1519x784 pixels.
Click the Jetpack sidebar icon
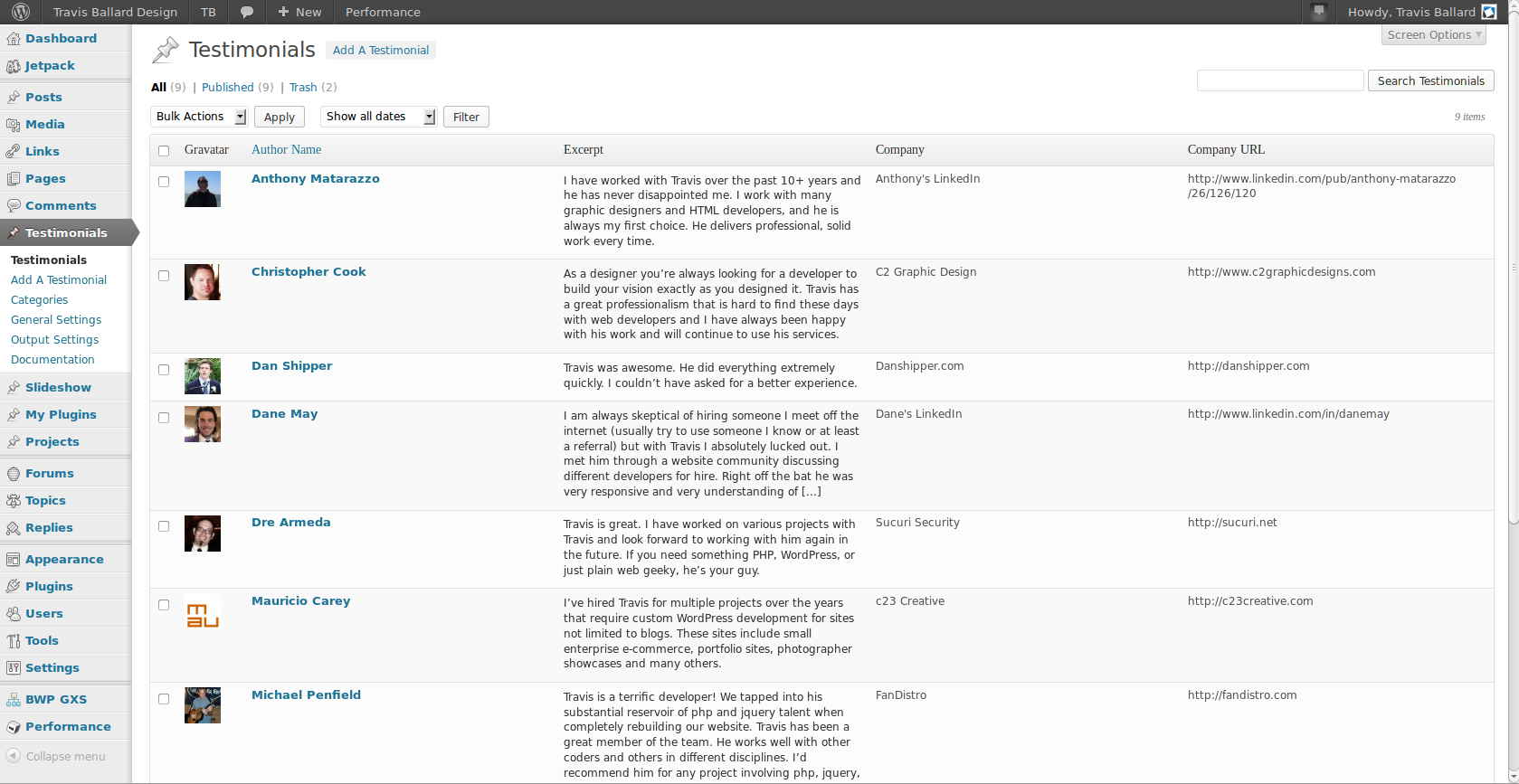(13, 66)
